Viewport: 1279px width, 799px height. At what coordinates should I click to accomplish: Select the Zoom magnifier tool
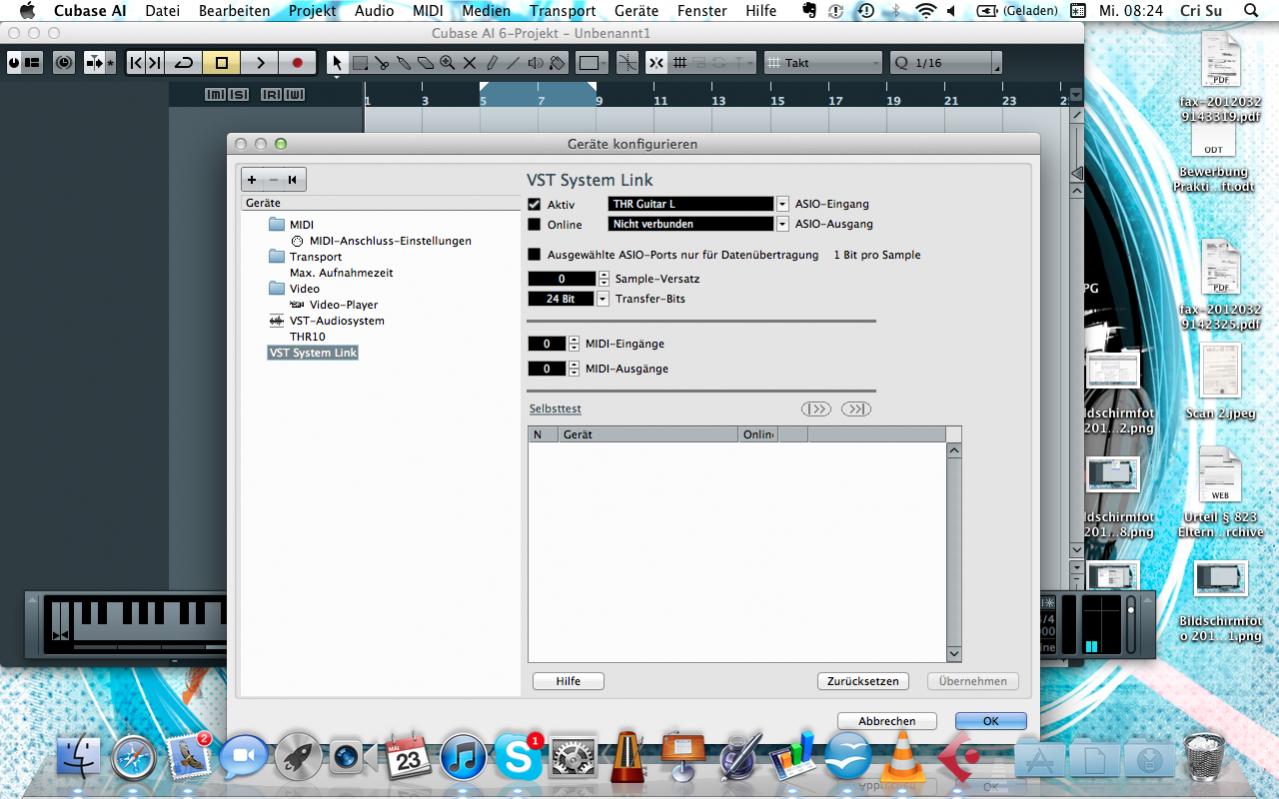pyautogui.click(x=447, y=63)
